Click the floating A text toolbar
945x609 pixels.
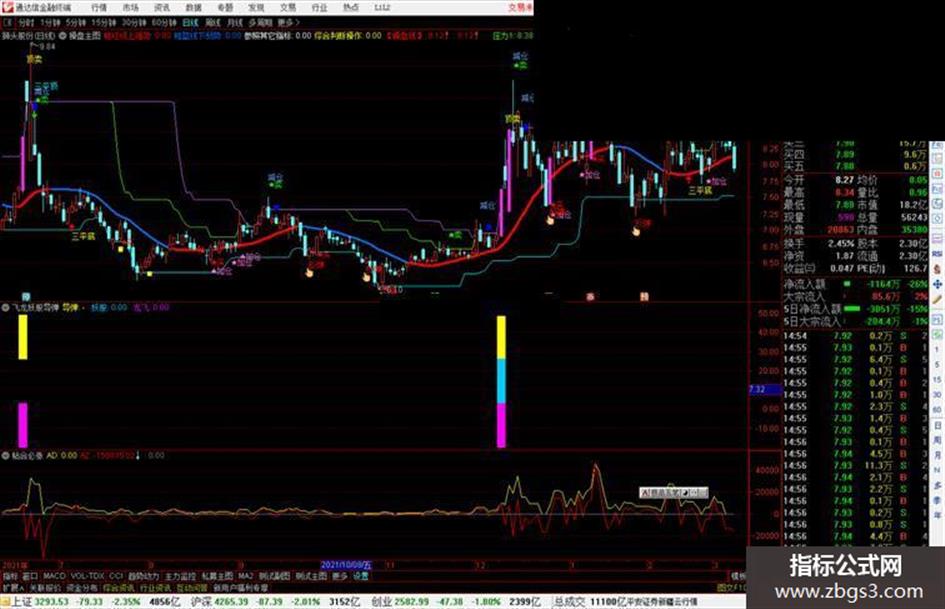click(x=673, y=493)
